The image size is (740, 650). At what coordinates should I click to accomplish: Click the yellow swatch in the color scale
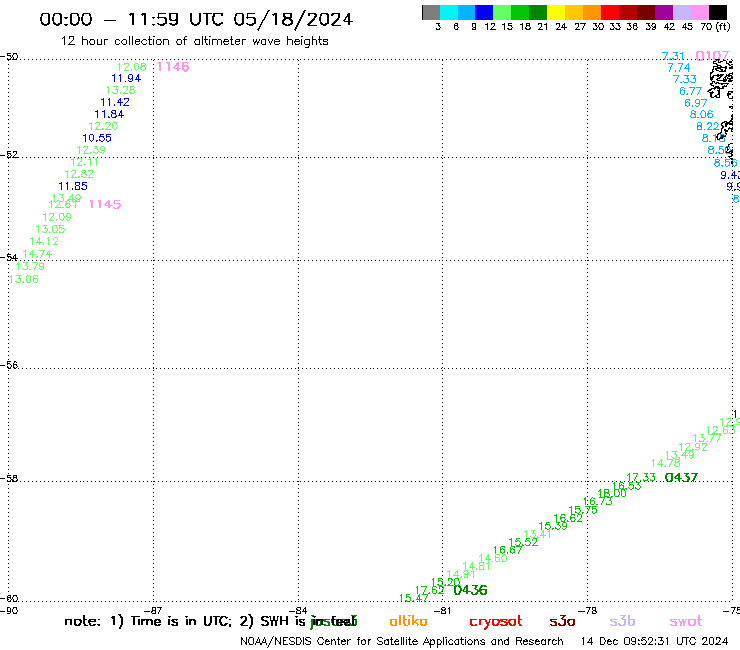click(x=556, y=12)
